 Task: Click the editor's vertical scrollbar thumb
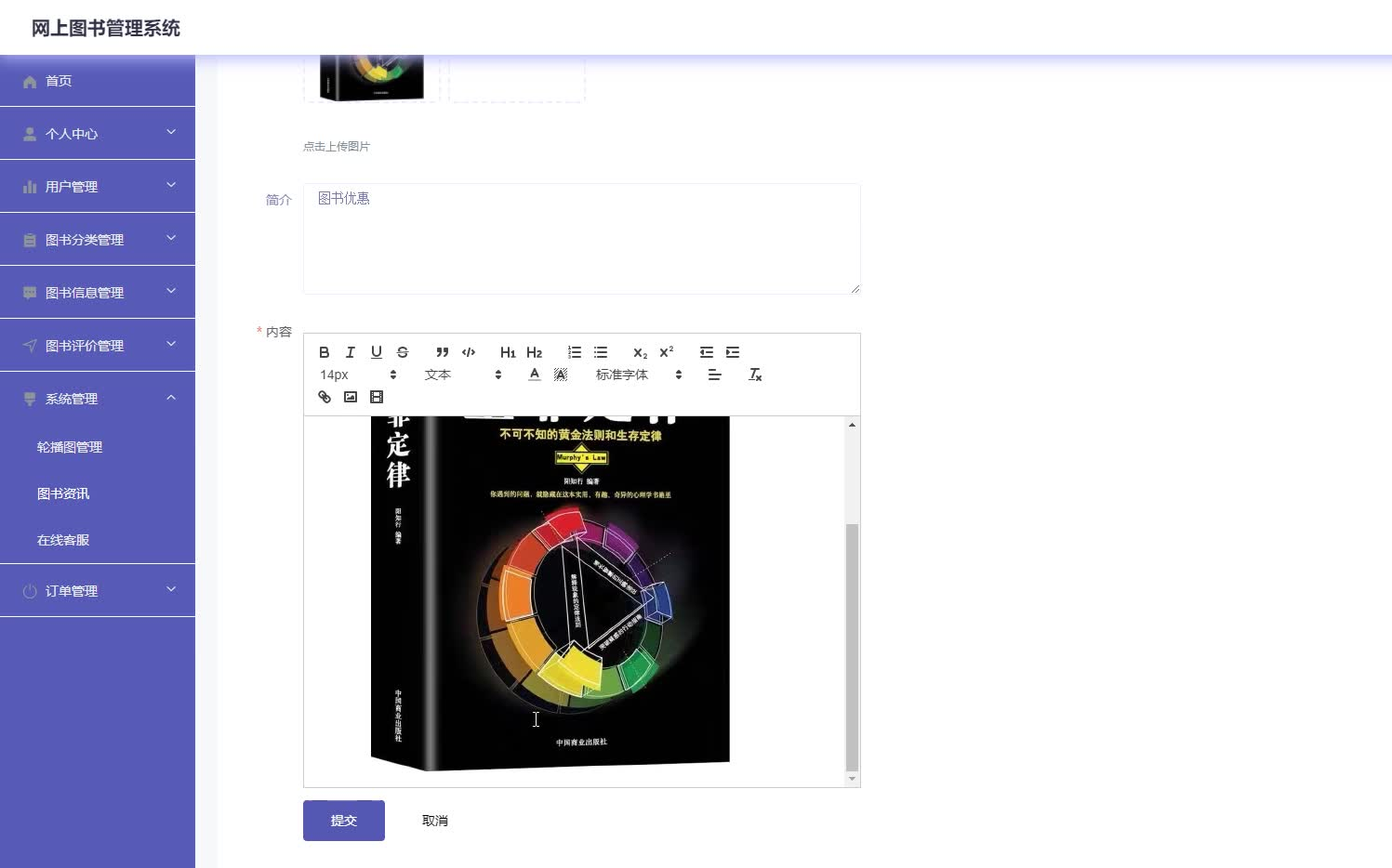(852, 648)
